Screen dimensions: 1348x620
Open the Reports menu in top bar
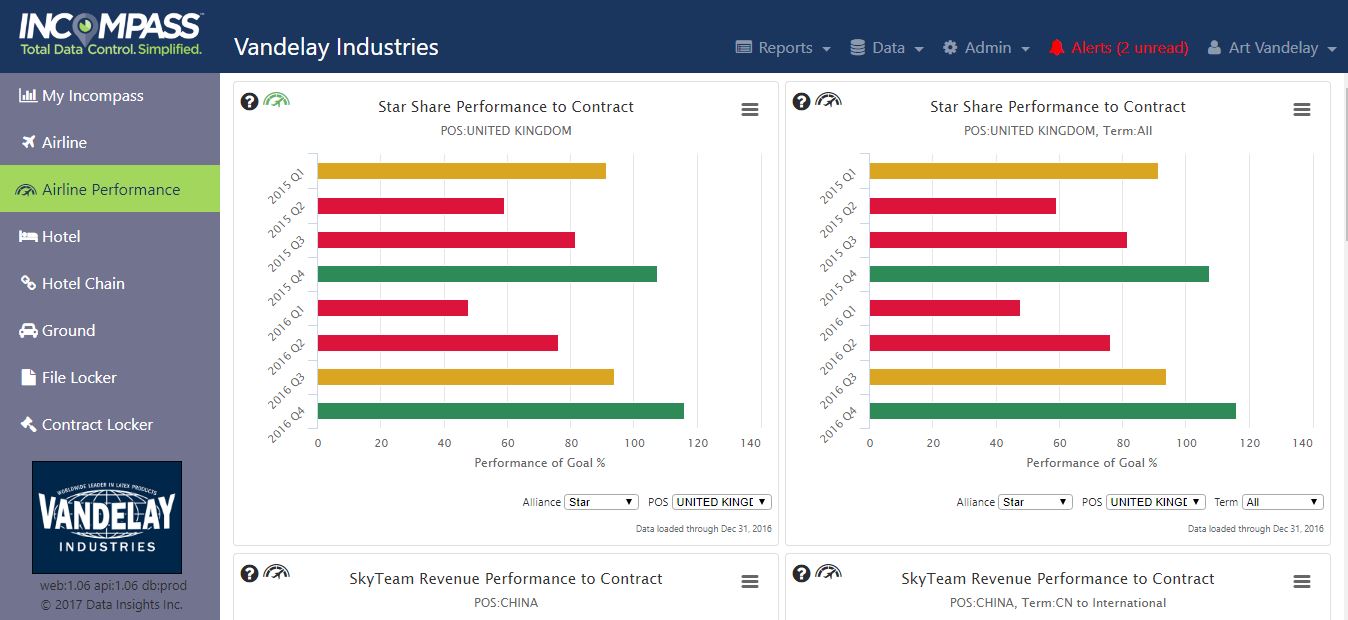[x=783, y=48]
